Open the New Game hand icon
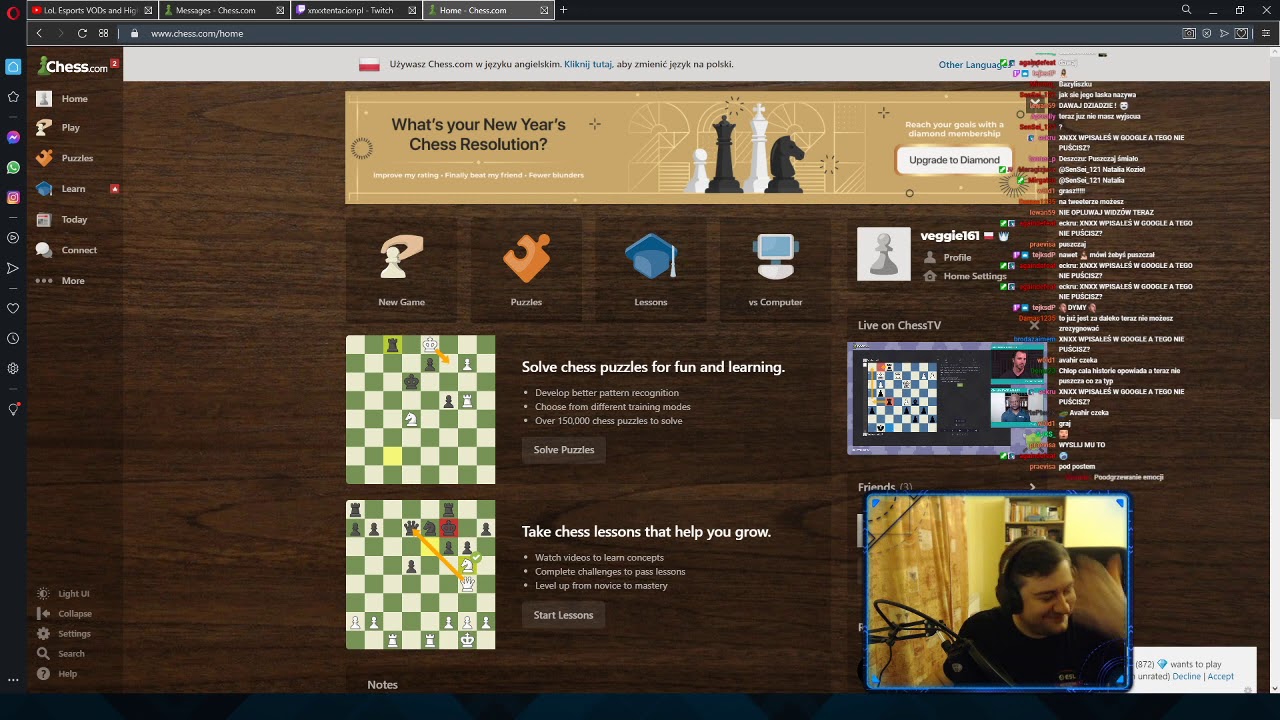 point(402,259)
